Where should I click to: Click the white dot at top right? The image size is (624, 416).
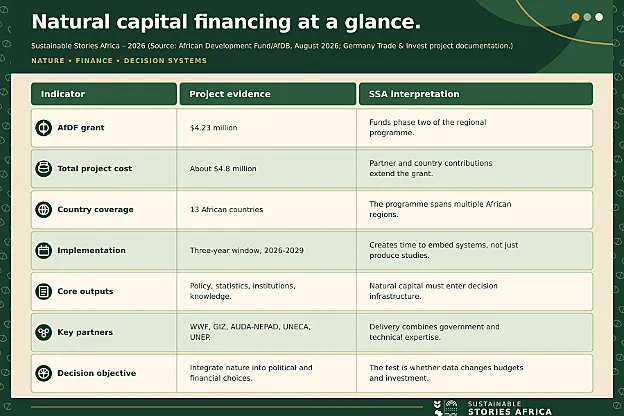coord(599,17)
